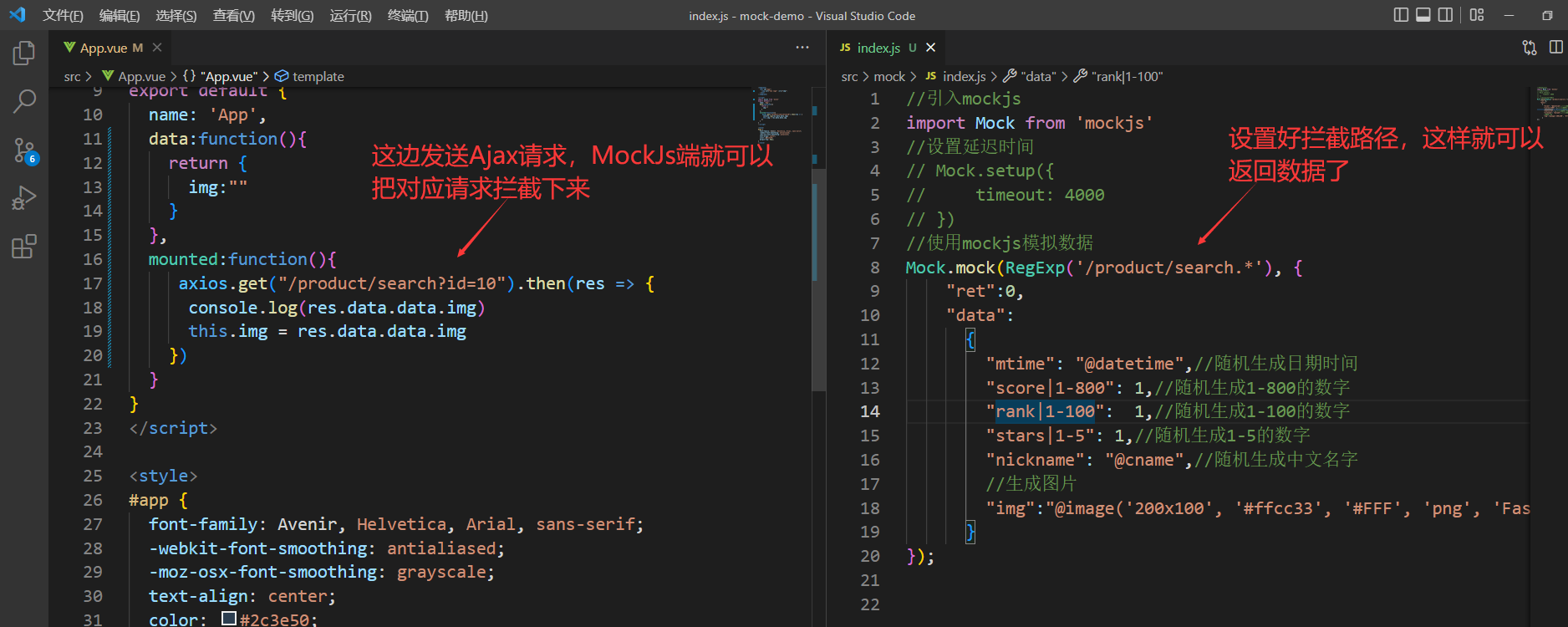Select "data" breadcrumb symbol

pyautogui.click(x=1030, y=76)
